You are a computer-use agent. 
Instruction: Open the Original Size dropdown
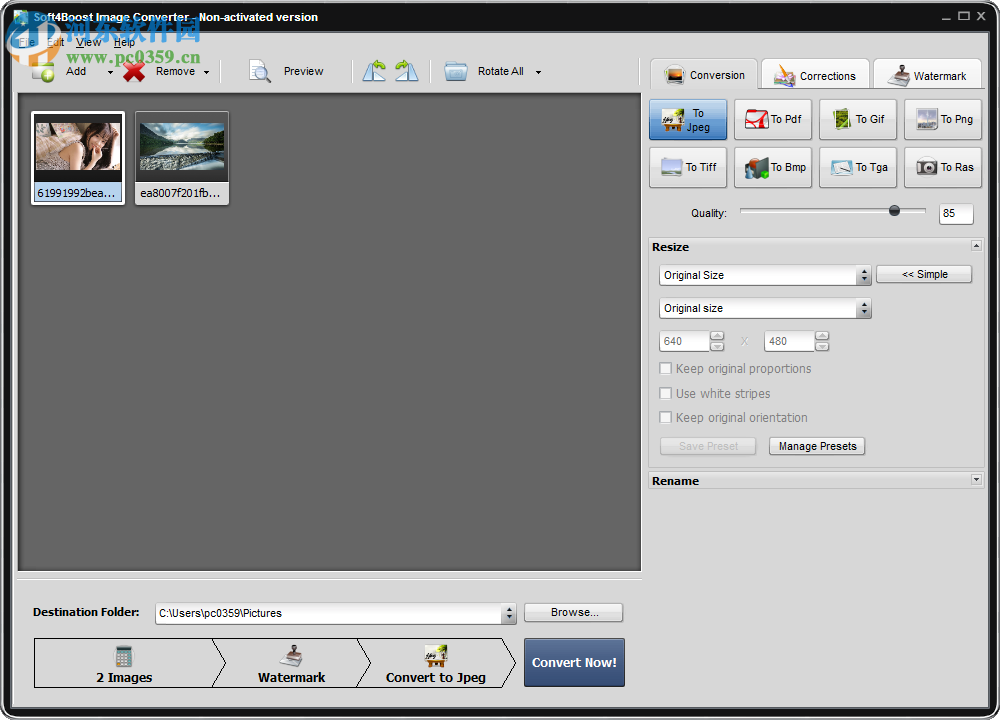[x=864, y=274]
